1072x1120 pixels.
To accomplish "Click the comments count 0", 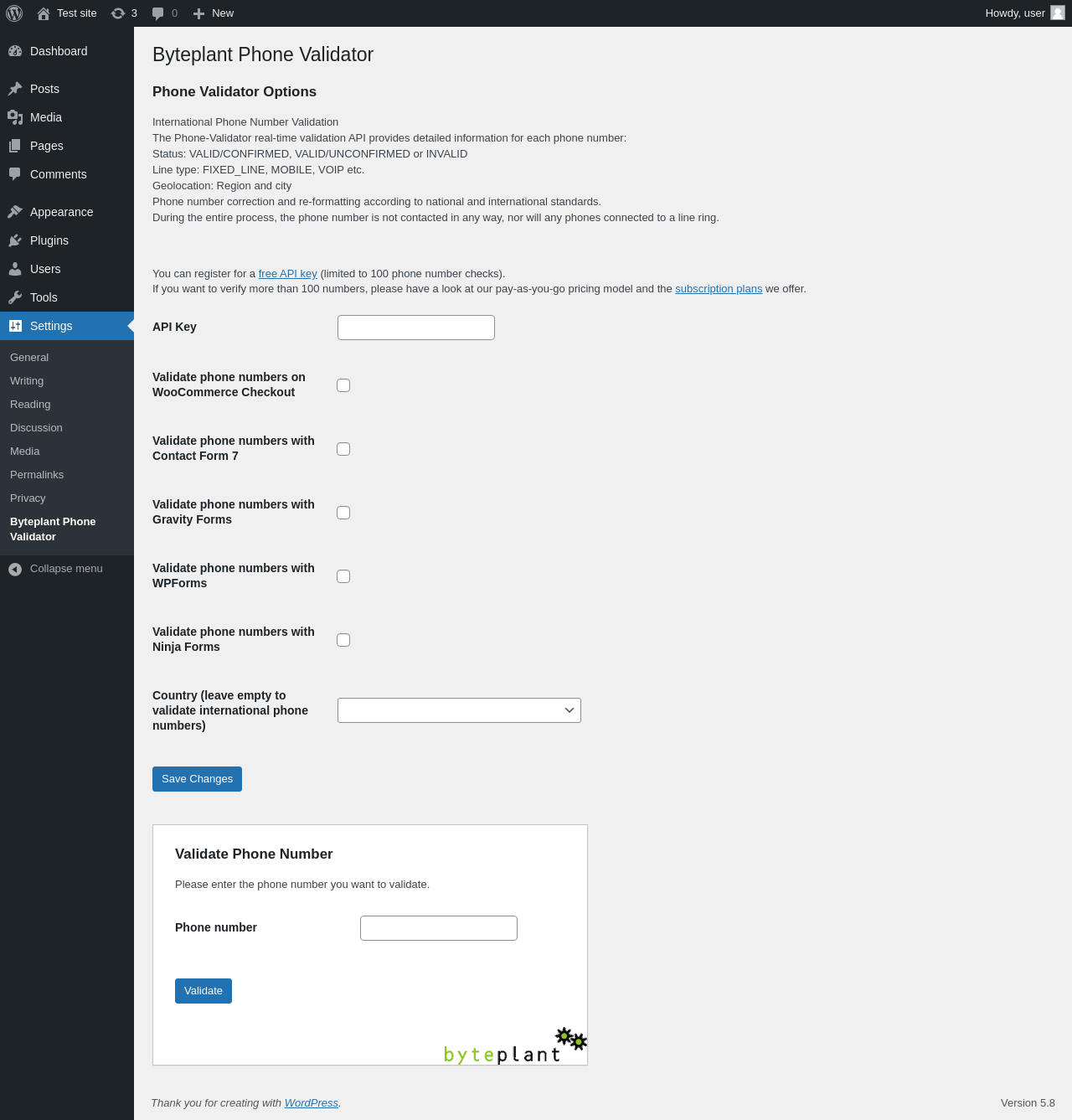I will 174,13.
